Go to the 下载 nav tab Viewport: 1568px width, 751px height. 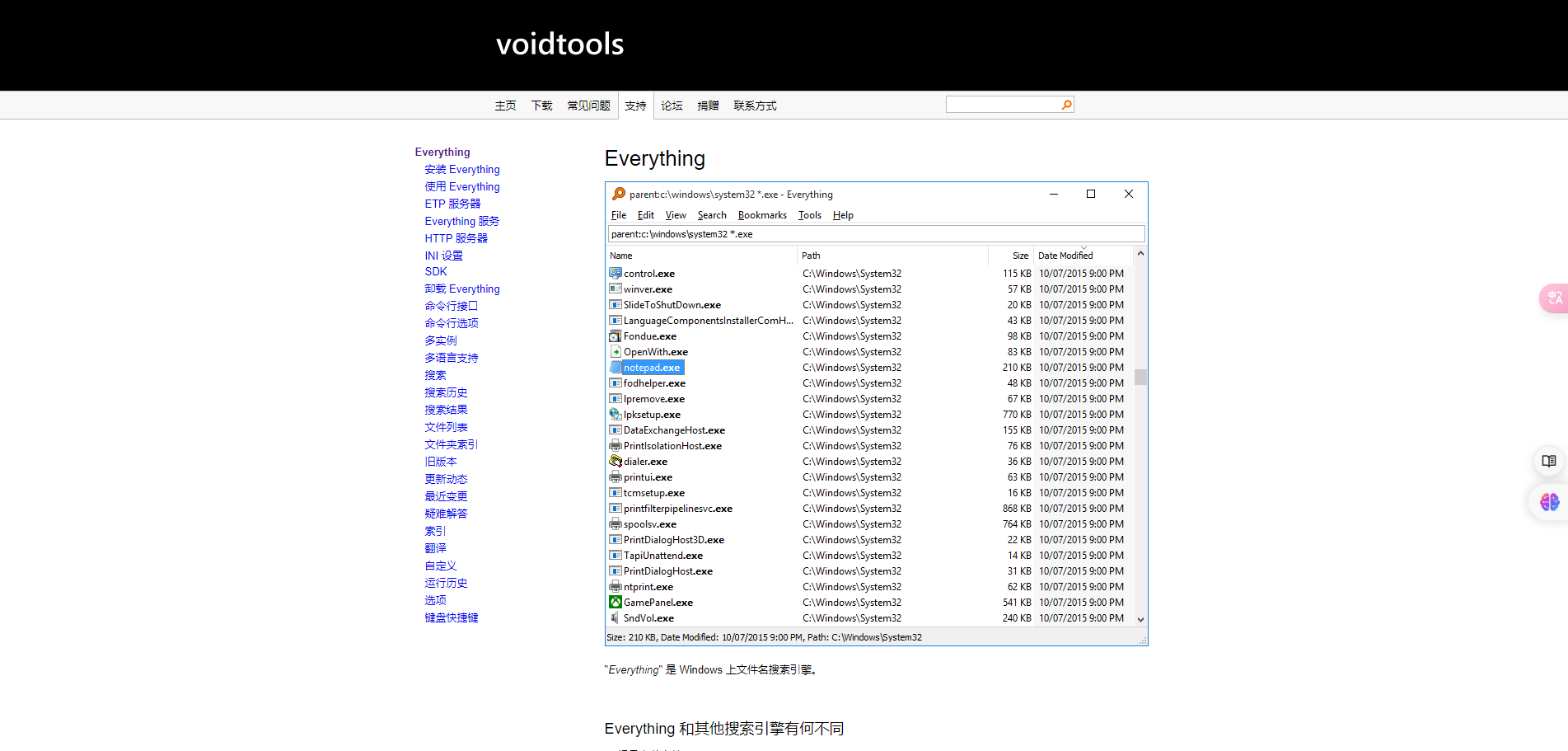pos(541,106)
